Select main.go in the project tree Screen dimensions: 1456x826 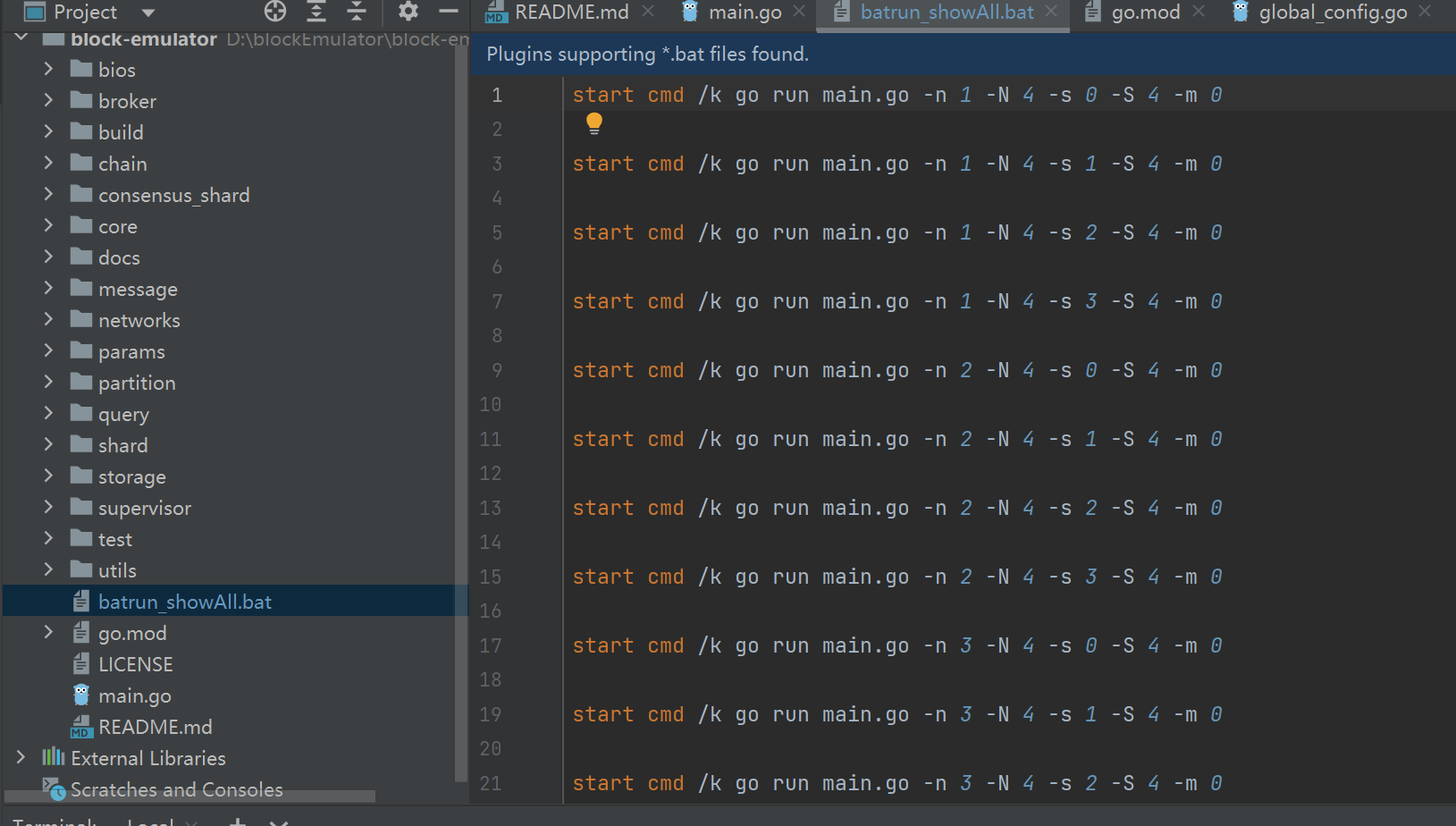pyautogui.click(x=134, y=695)
